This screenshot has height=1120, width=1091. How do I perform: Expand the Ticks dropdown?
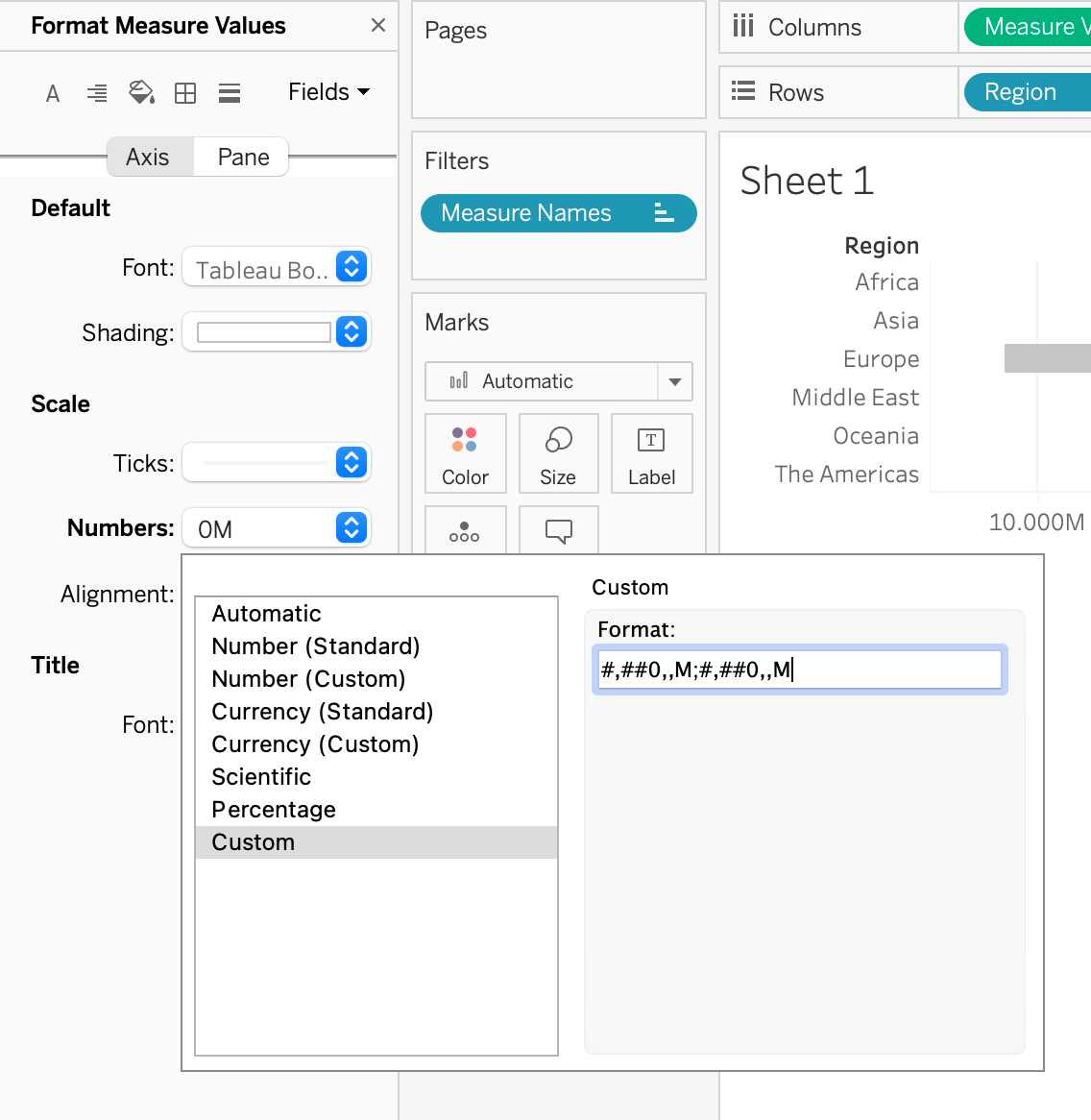pyautogui.click(x=276, y=463)
